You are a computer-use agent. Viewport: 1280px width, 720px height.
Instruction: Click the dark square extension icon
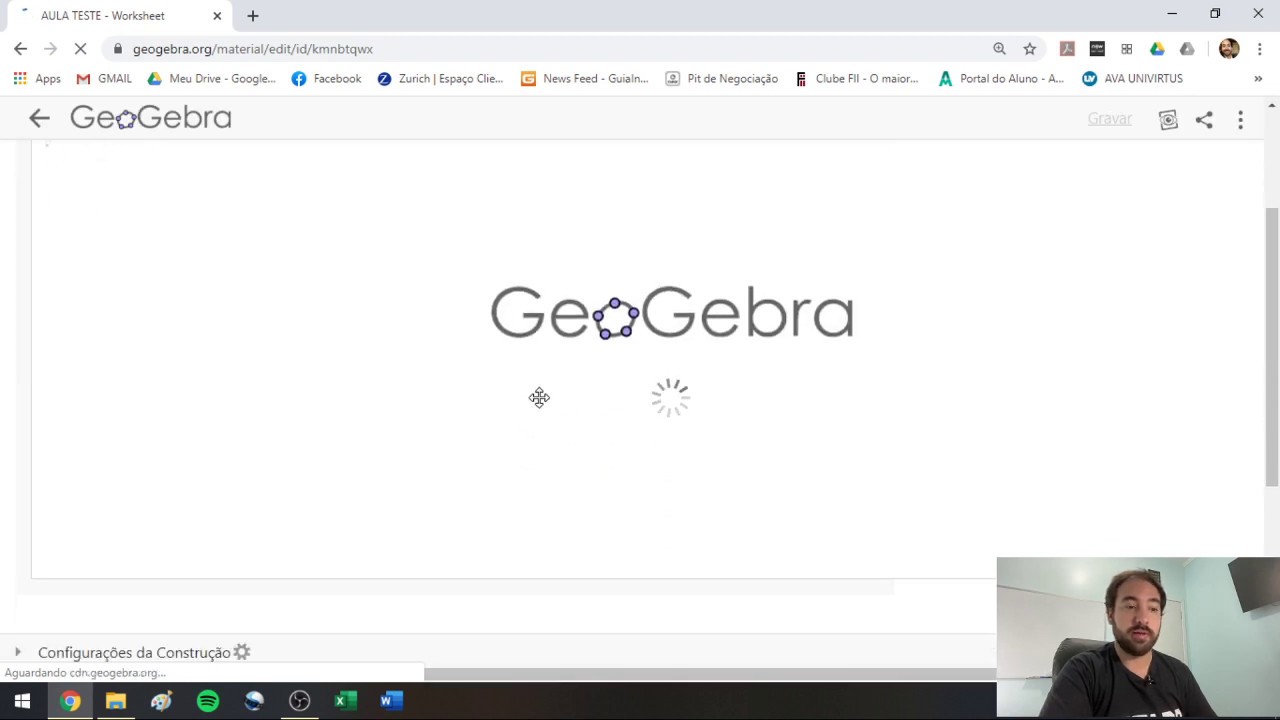point(1097,48)
